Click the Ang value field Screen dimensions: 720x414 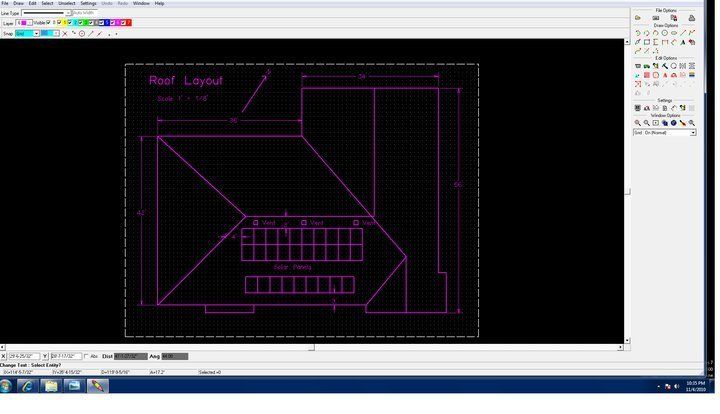pyautogui.click(x=174, y=356)
